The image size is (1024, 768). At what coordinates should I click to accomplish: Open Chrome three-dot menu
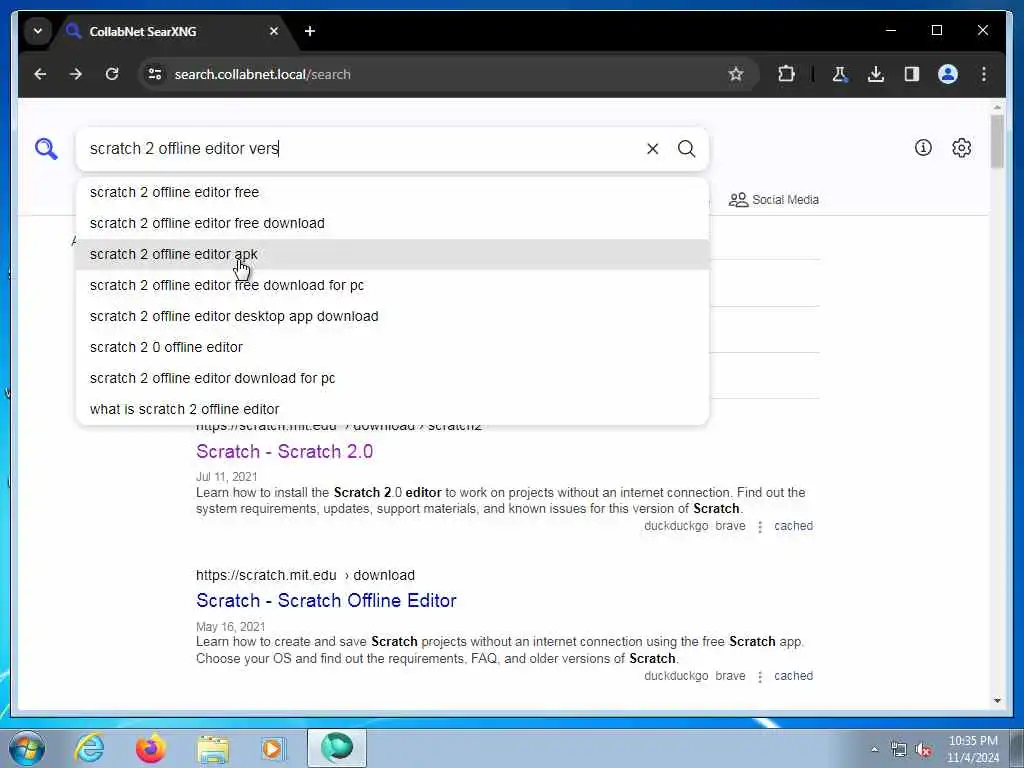[x=984, y=74]
